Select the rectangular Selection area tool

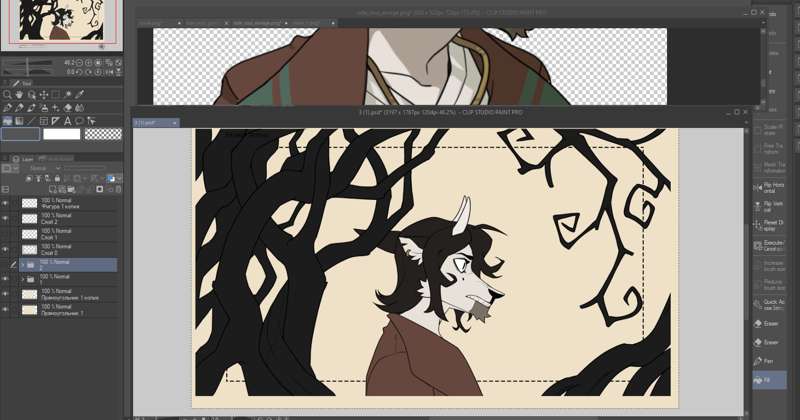click(x=56, y=94)
